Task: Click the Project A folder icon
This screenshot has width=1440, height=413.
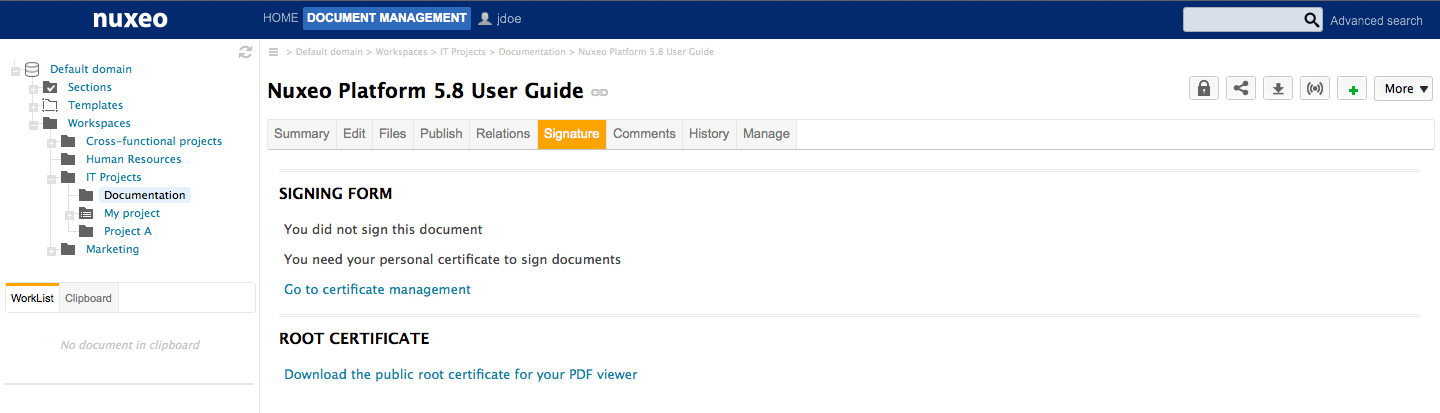Action: coord(86,231)
